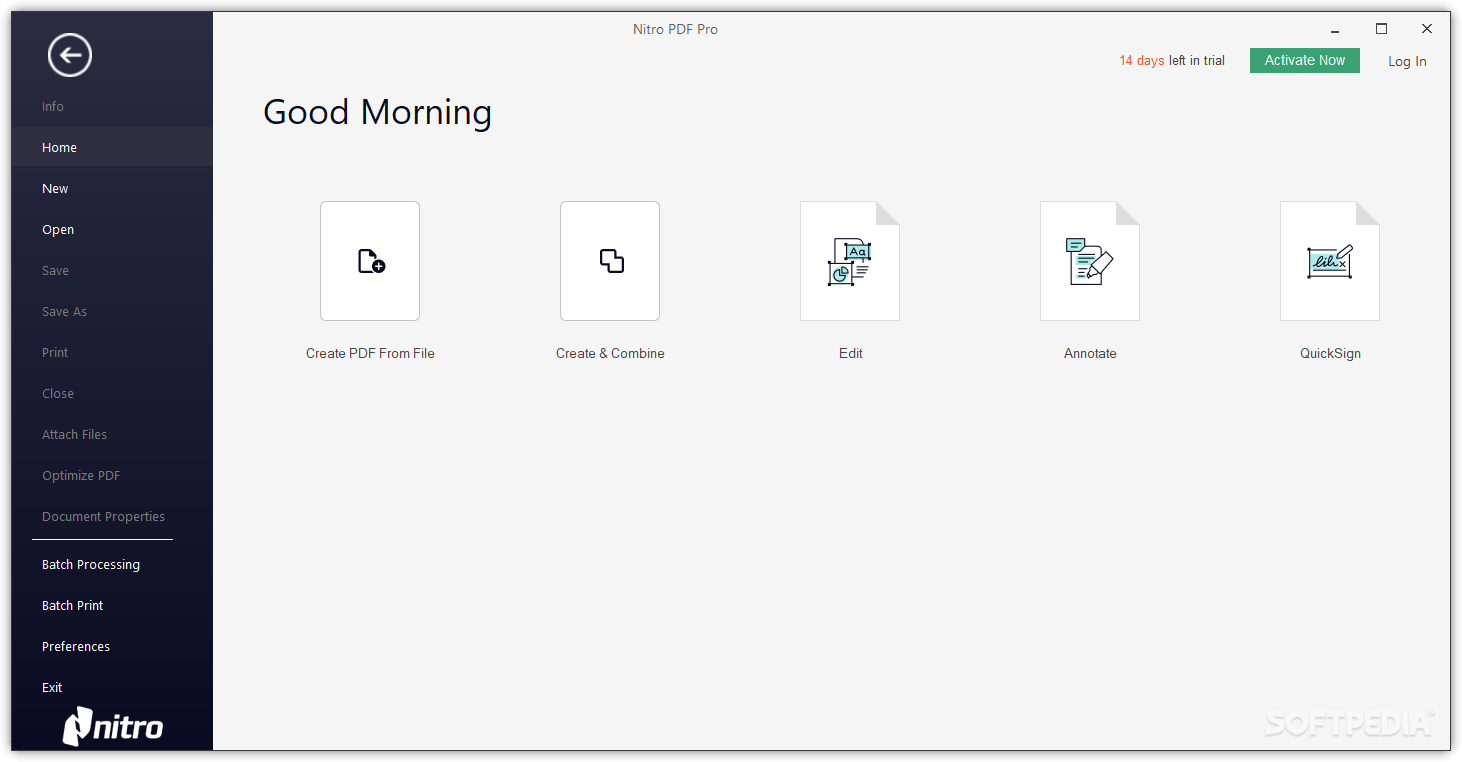The image size is (1462, 762).
Task: Open Batch Print from the sidebar
Action: [x=112, y=605]
